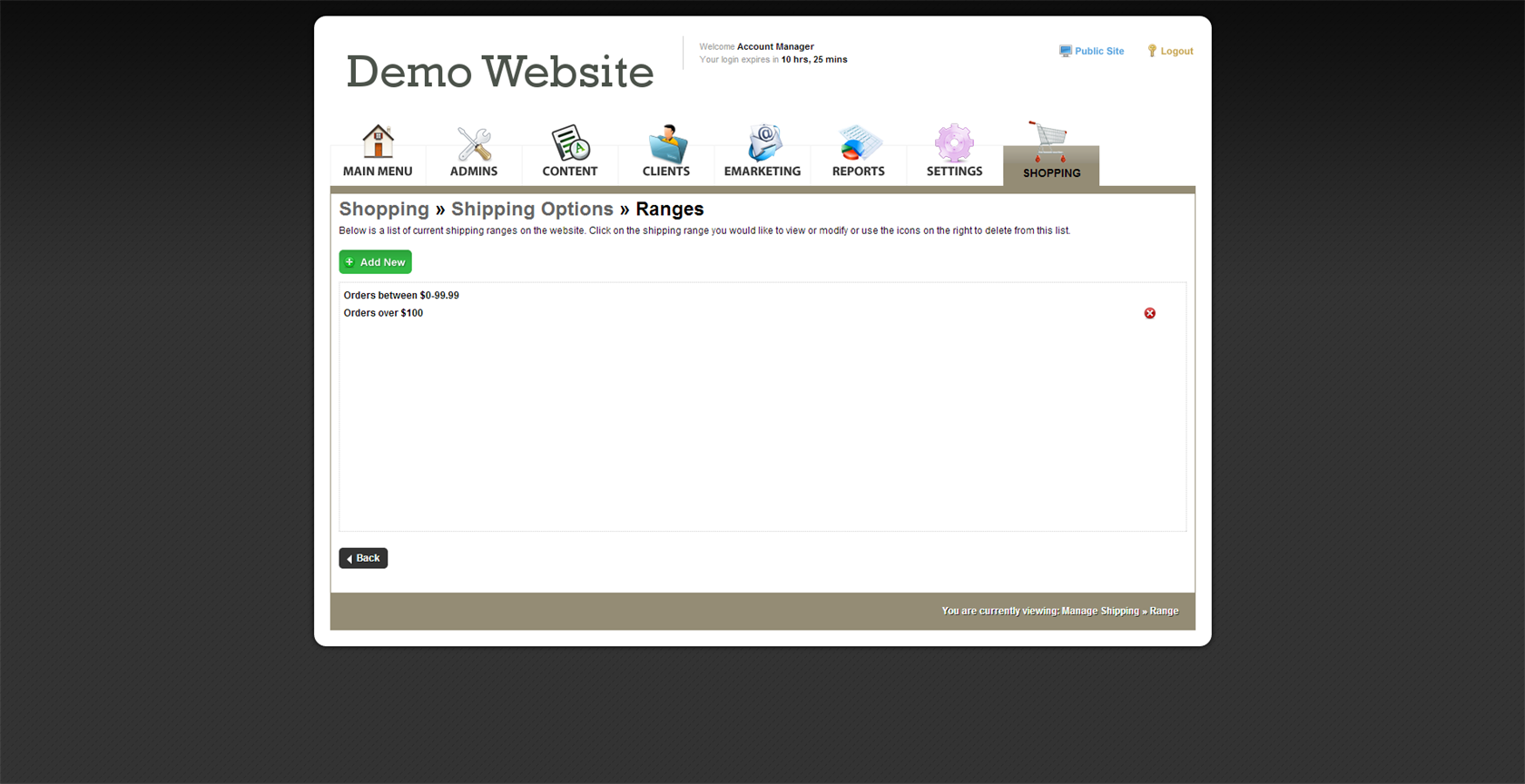The width and height of the screenshot is (1525, 784).
Task: Go to Shipping Options in the breadcrumb
Action: 532,209
